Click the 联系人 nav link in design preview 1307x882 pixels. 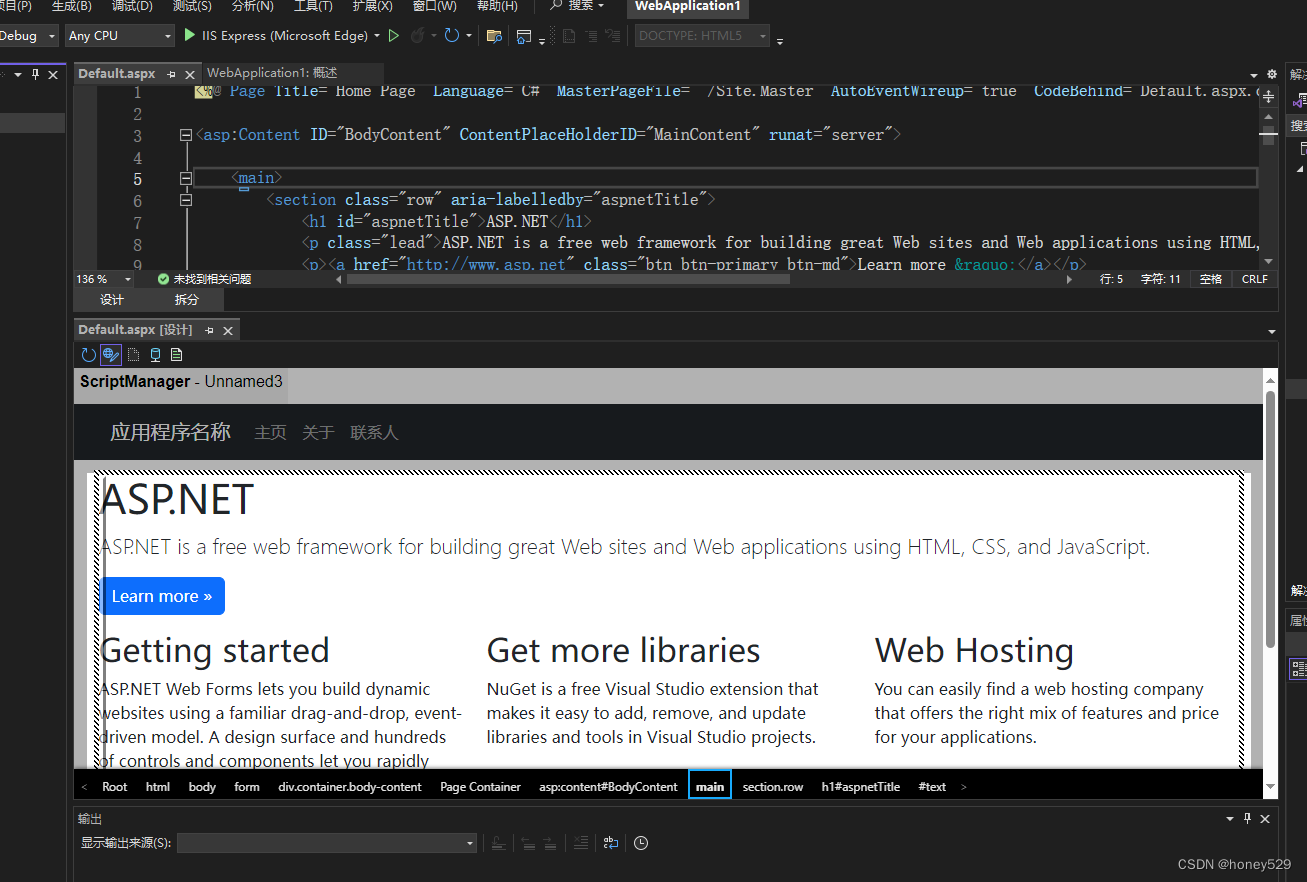coord(374,433)
